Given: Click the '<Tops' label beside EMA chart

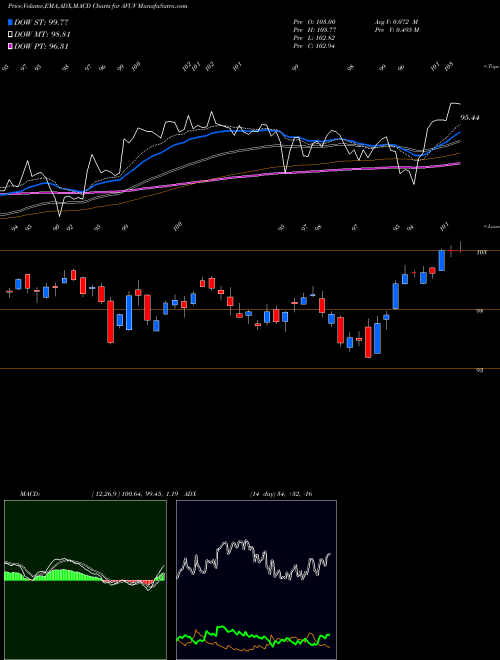Looking at the screenshot, I should click(491, 67).
